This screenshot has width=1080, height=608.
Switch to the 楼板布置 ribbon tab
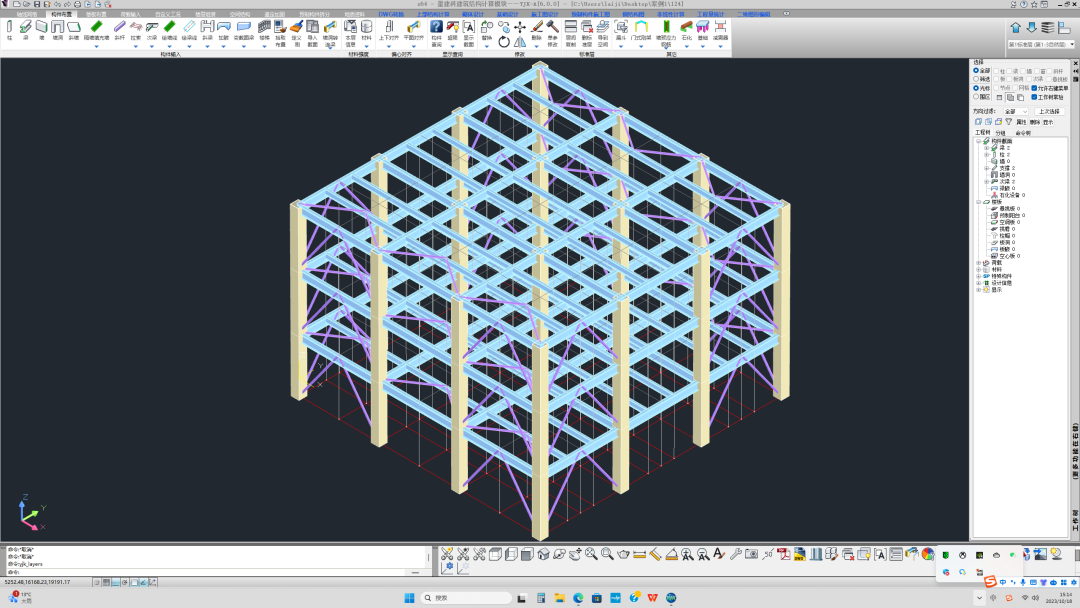(96, 14)
